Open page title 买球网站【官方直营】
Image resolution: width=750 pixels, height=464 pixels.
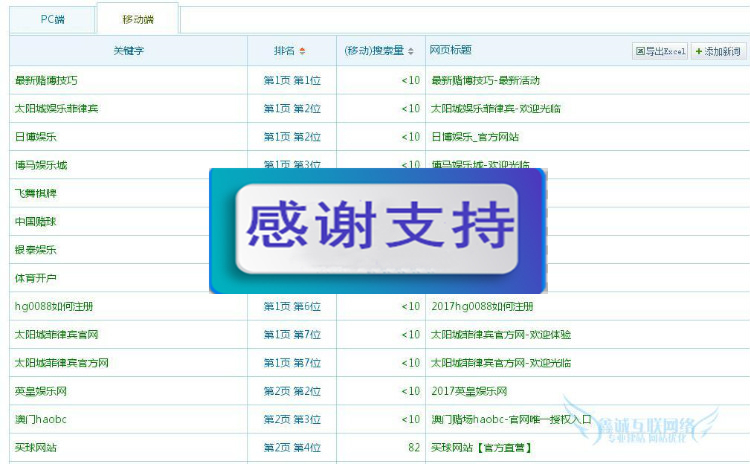coord(480,447)
